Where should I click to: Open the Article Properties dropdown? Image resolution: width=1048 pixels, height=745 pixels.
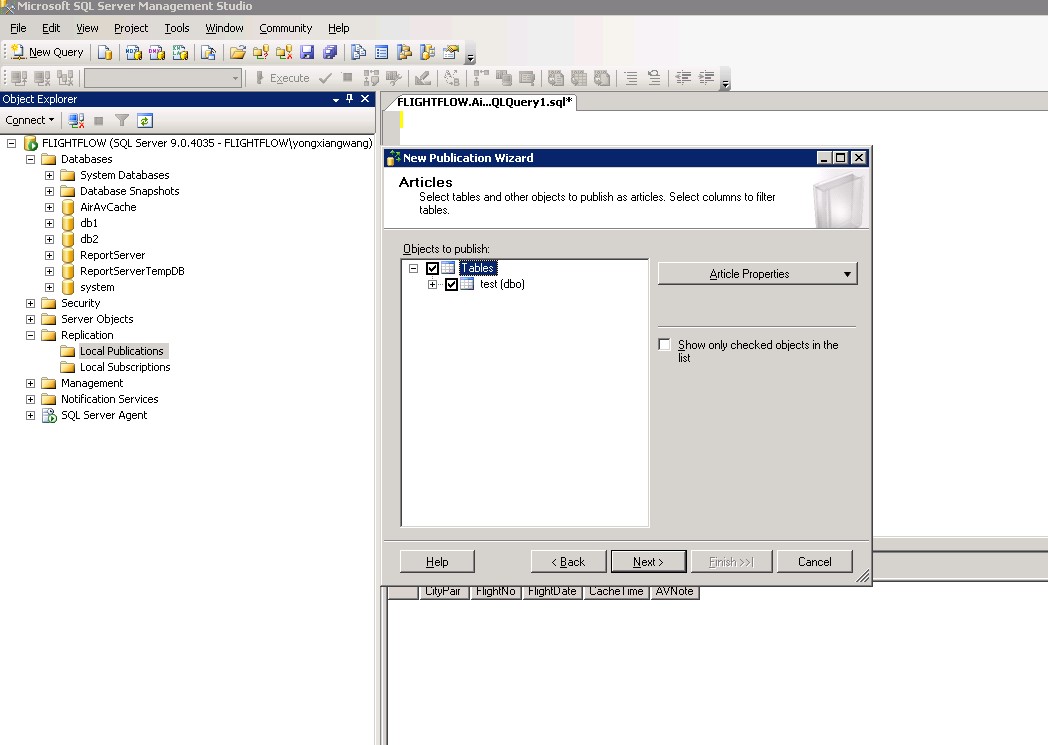click(757, 274)
